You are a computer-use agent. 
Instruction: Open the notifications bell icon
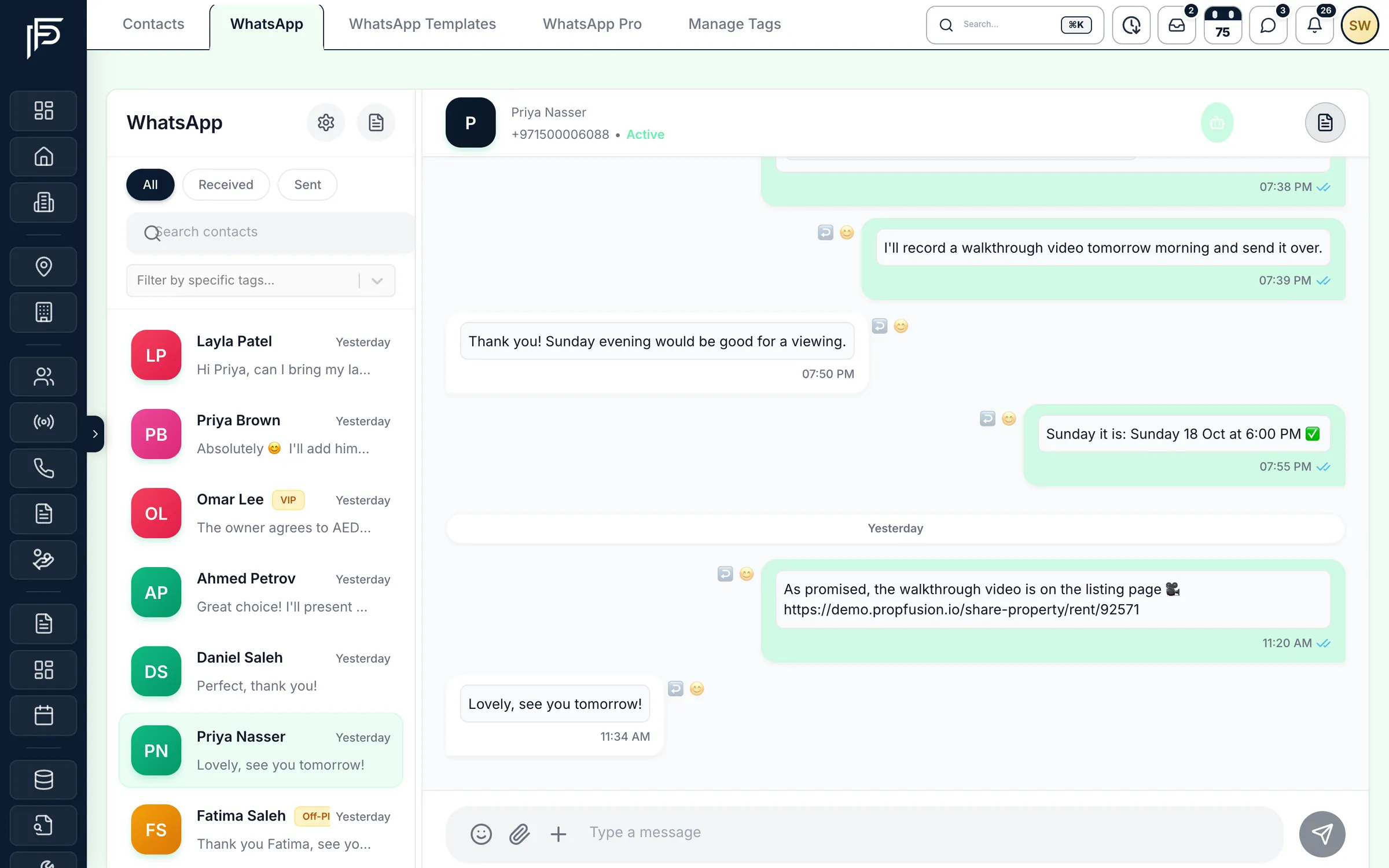(1314, 25)
